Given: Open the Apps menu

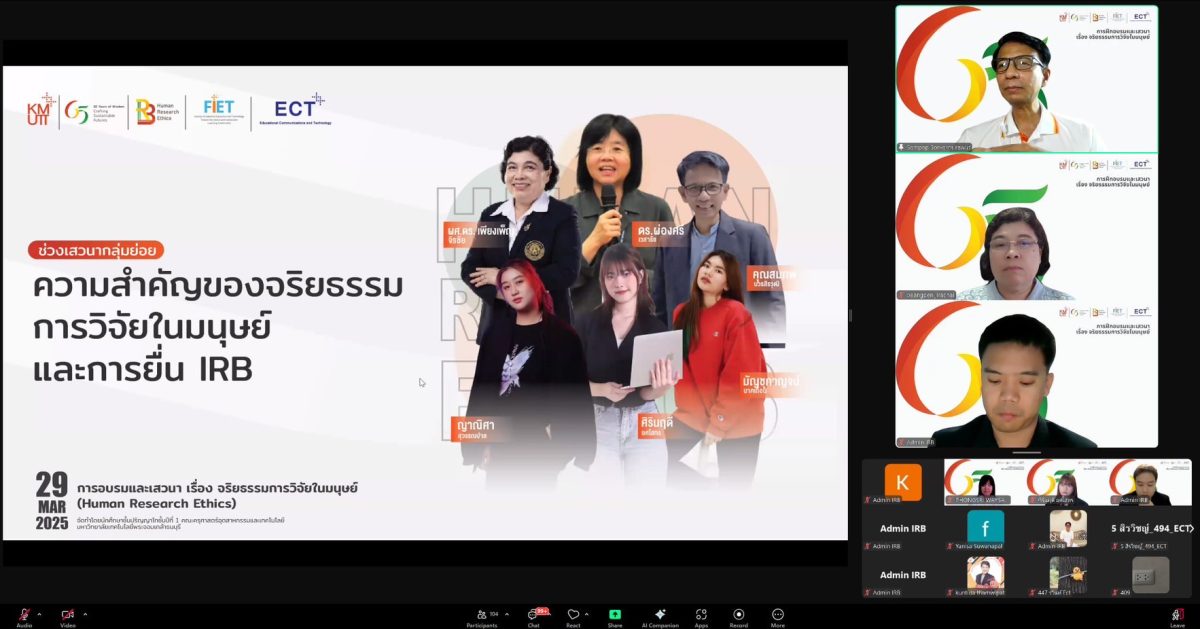Looking at the screenshot, I should coord(701,616).
